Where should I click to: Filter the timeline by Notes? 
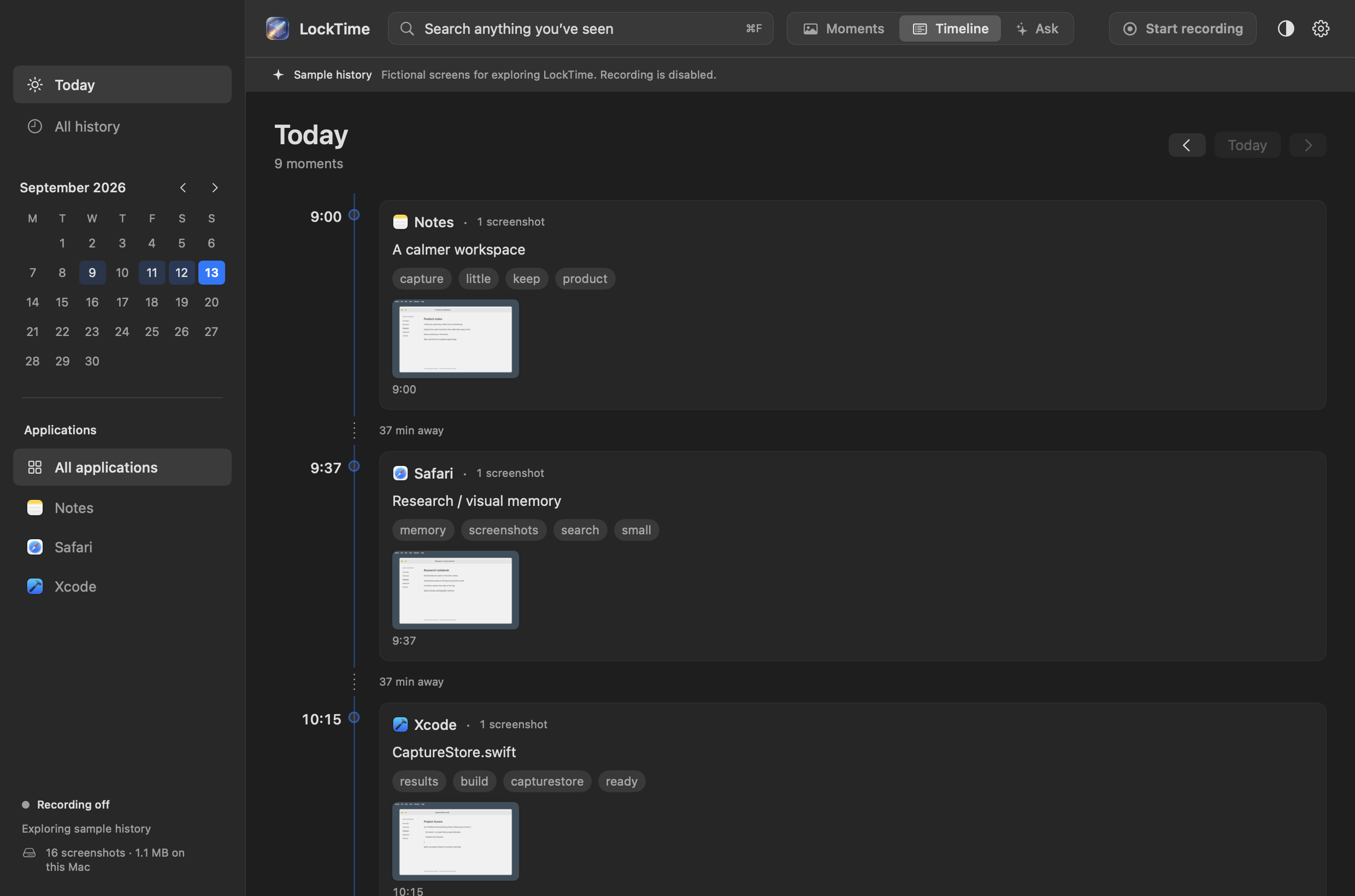(122, 508)
